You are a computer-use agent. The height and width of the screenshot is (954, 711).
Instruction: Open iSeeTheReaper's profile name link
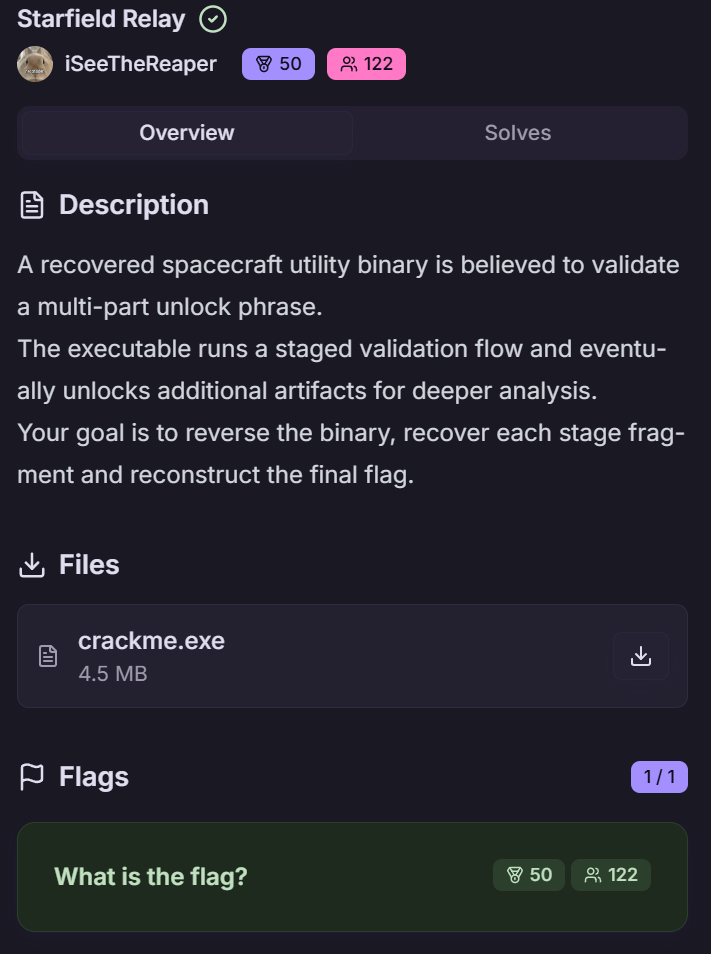point(140,64)
